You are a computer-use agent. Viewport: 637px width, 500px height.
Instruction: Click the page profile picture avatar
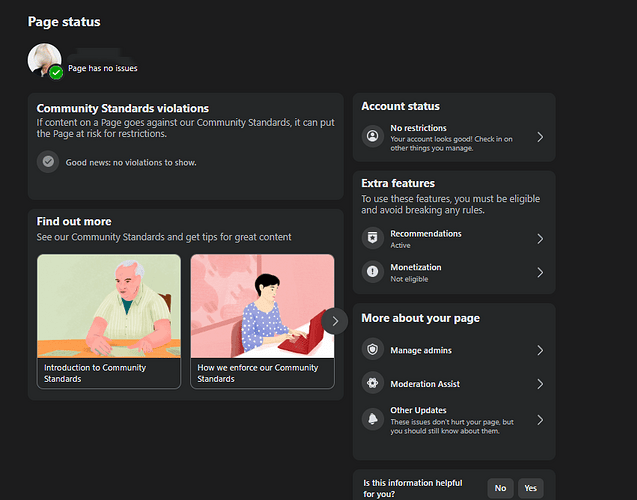[x=44, y=59]
